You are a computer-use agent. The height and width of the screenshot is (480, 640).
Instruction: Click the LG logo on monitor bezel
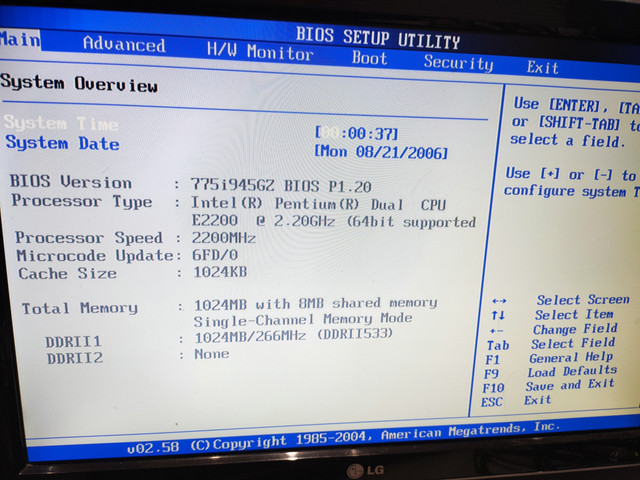pyautogui.click(x=365, y=471)
